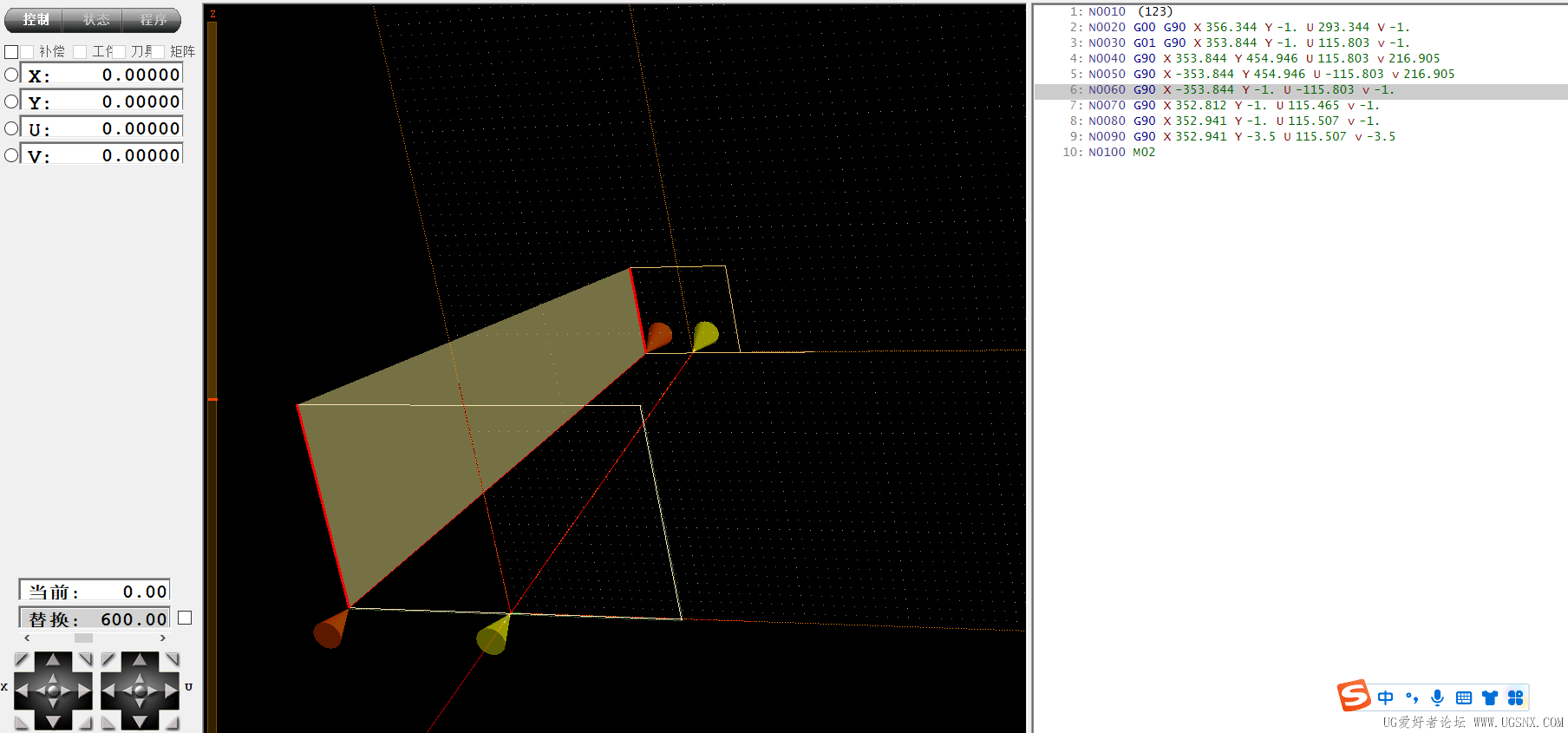Tick the 补偿 compensation checkbox
The width and height of the screenshot is (1568, 733).
coord(27,52)
